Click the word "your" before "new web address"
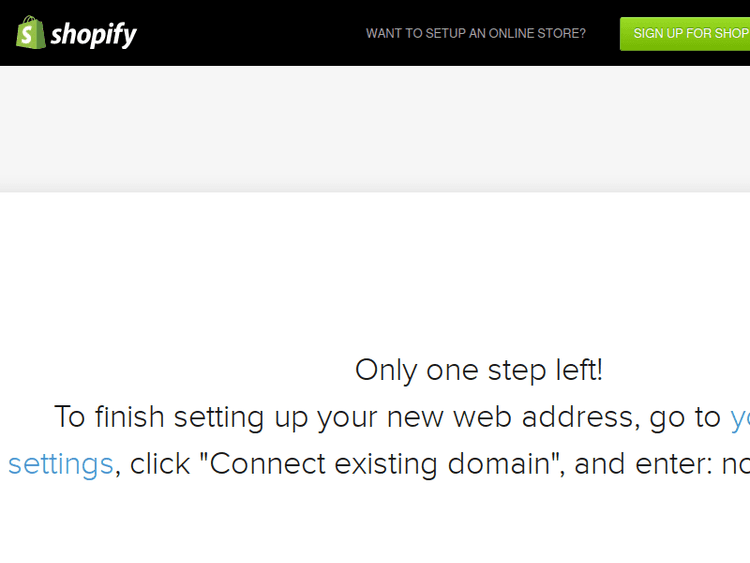The image size is (750, 563). [348, 417]
